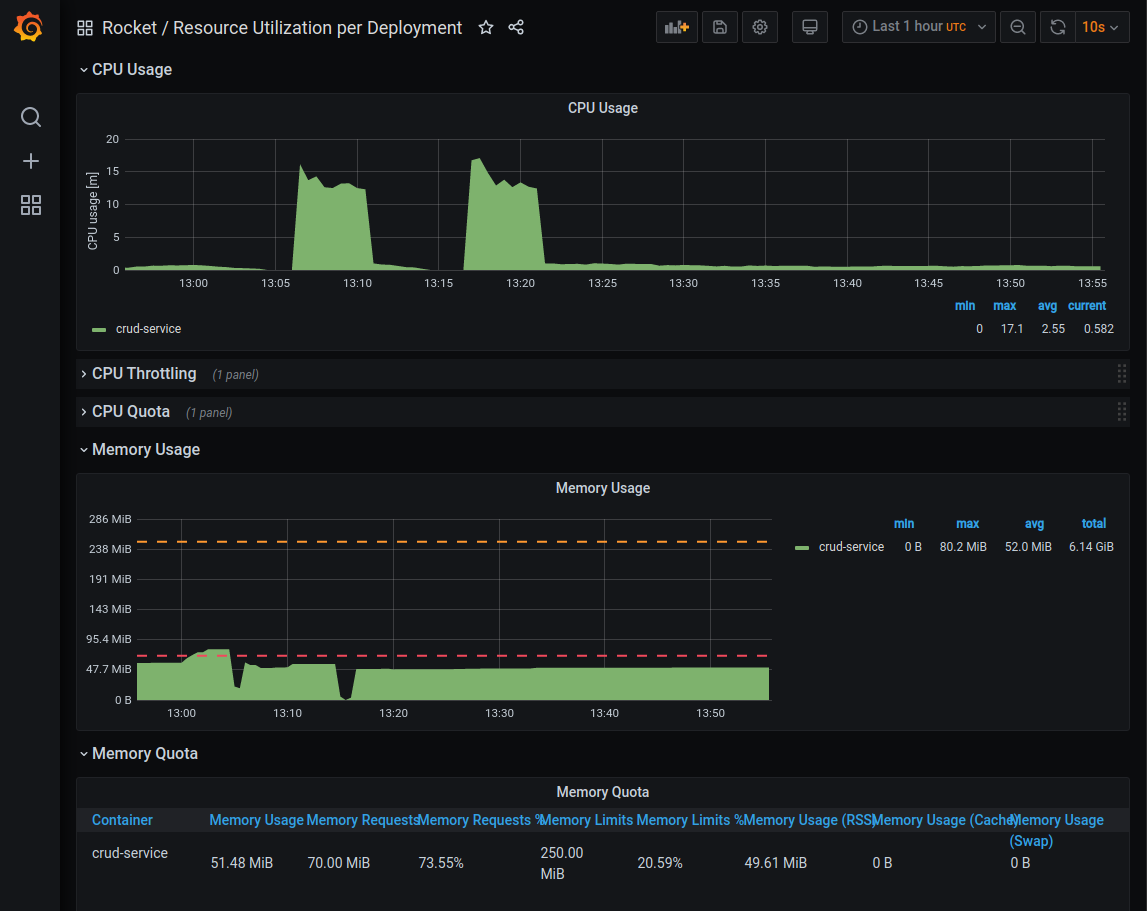Zoom out the time range
The image size is (1147, 911).
pyautogui.click(x=1017, y=27)
